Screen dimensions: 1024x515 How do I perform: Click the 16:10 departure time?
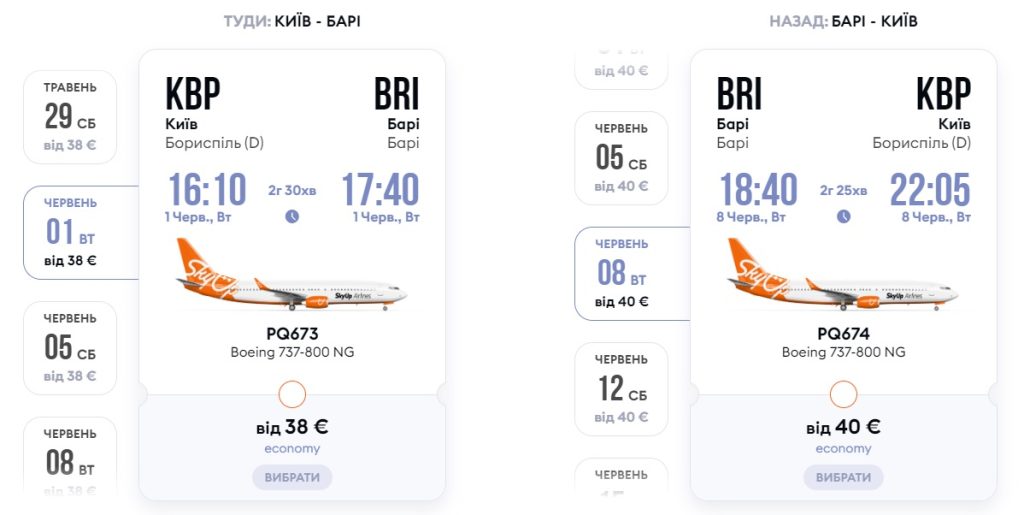[x=207, y=190]
